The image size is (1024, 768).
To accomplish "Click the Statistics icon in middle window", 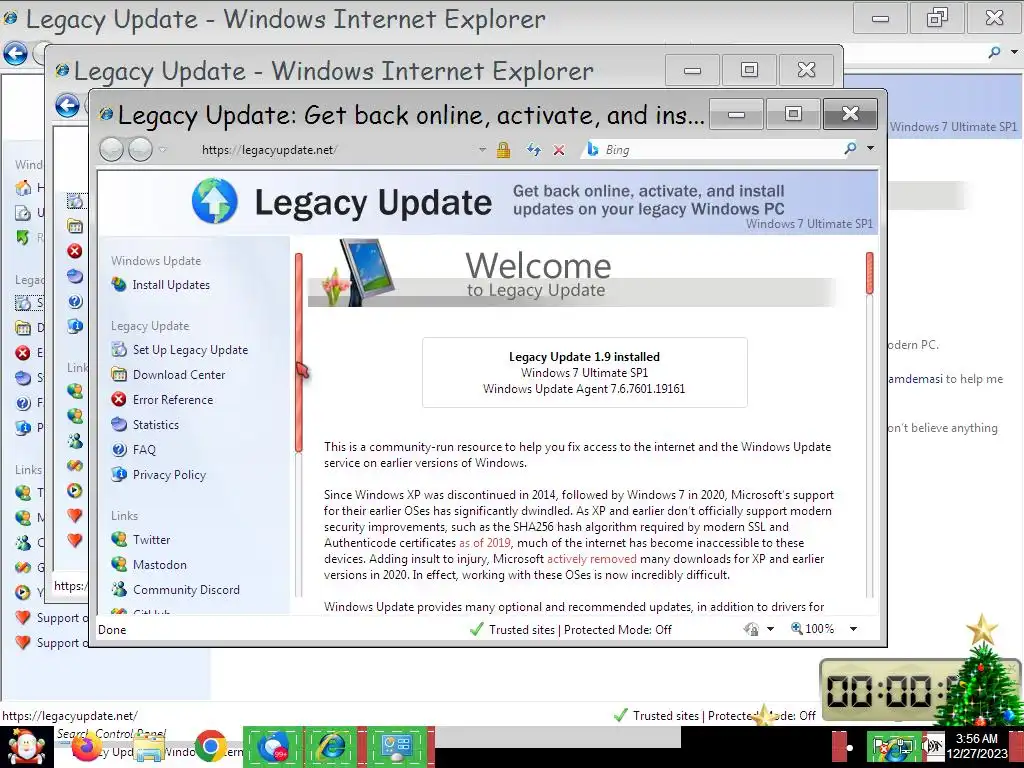I will pyautogui.click(x=74, y=276).
